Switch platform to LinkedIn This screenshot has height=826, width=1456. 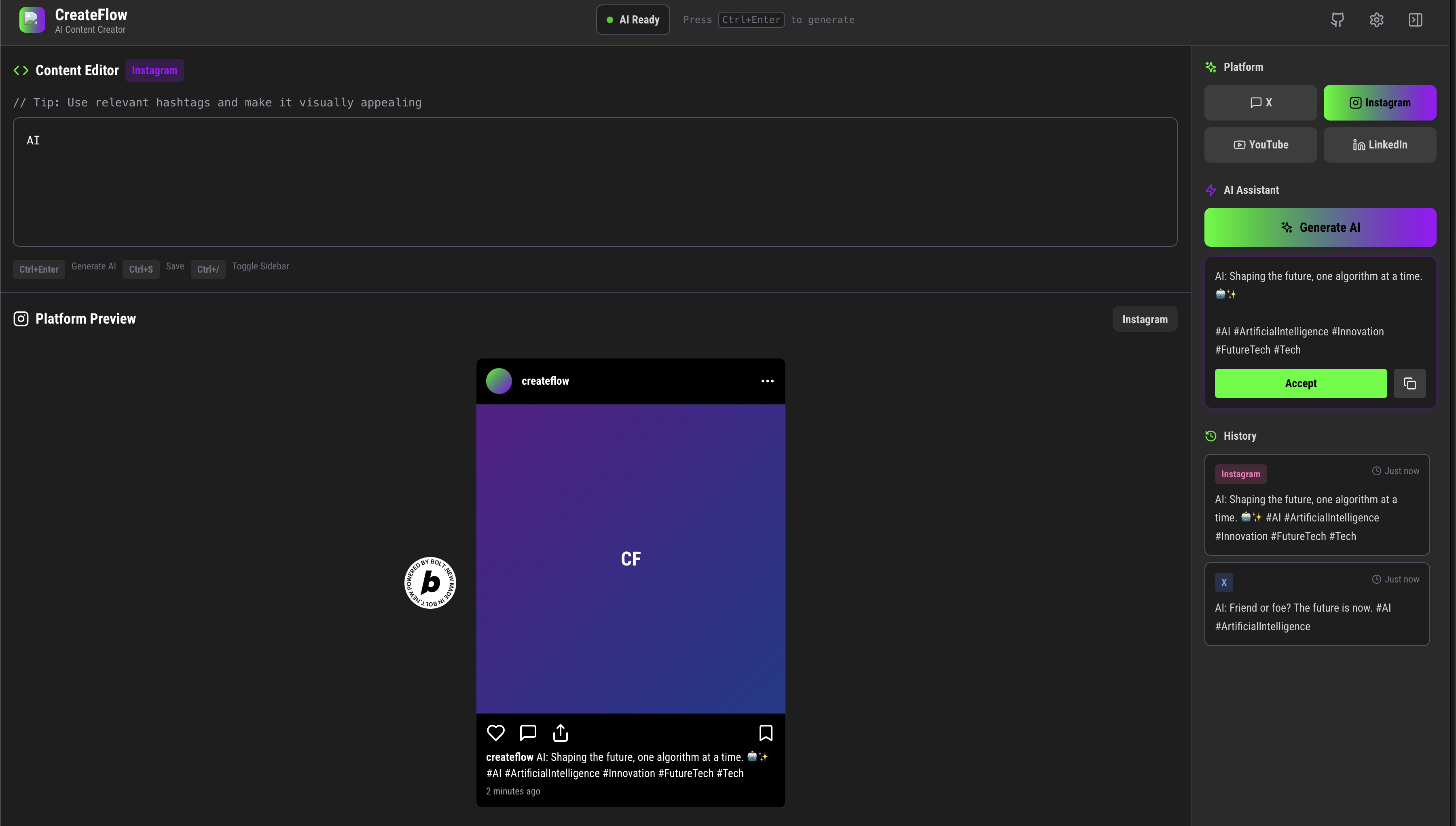(1380, 145)
